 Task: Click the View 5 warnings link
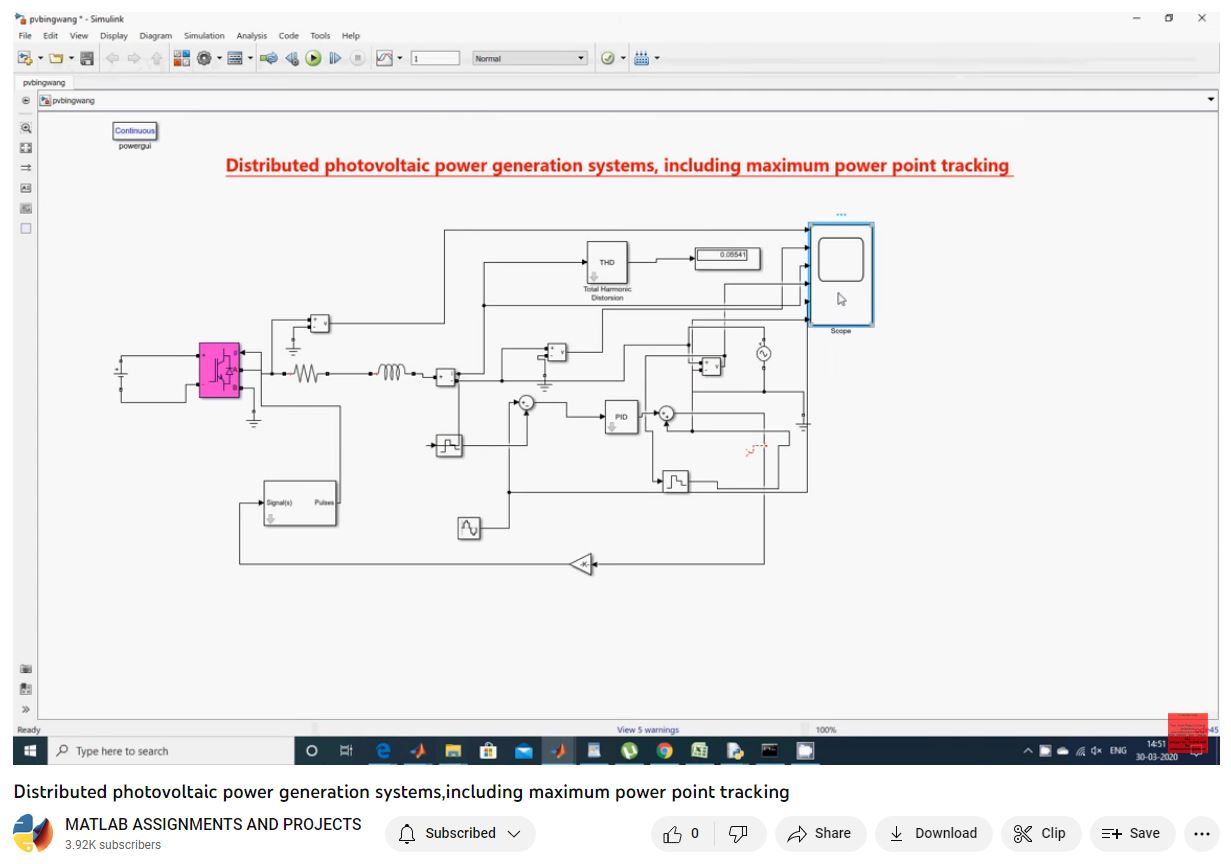pos(647,730)
